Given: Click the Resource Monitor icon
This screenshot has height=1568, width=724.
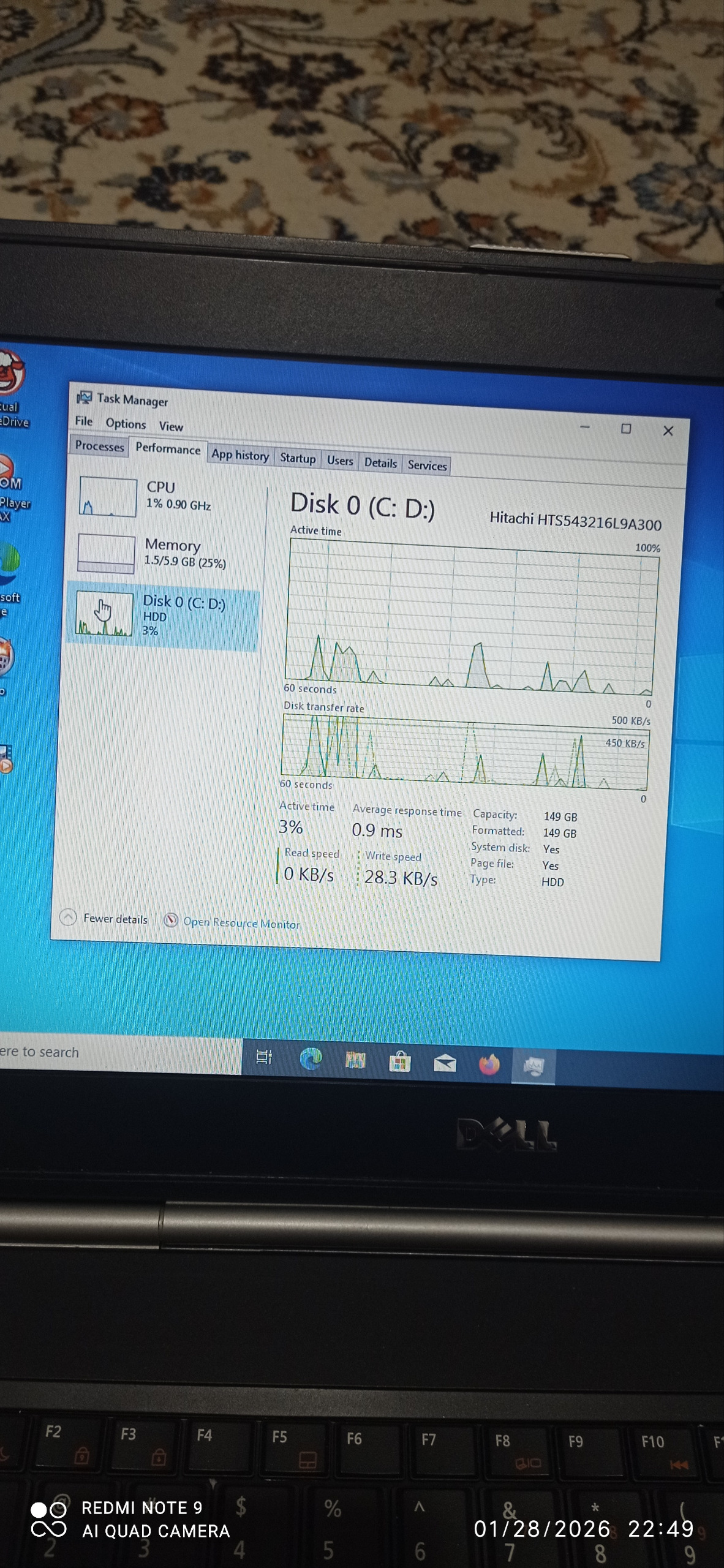Looking at the screenshot, I should click(171, 920).
